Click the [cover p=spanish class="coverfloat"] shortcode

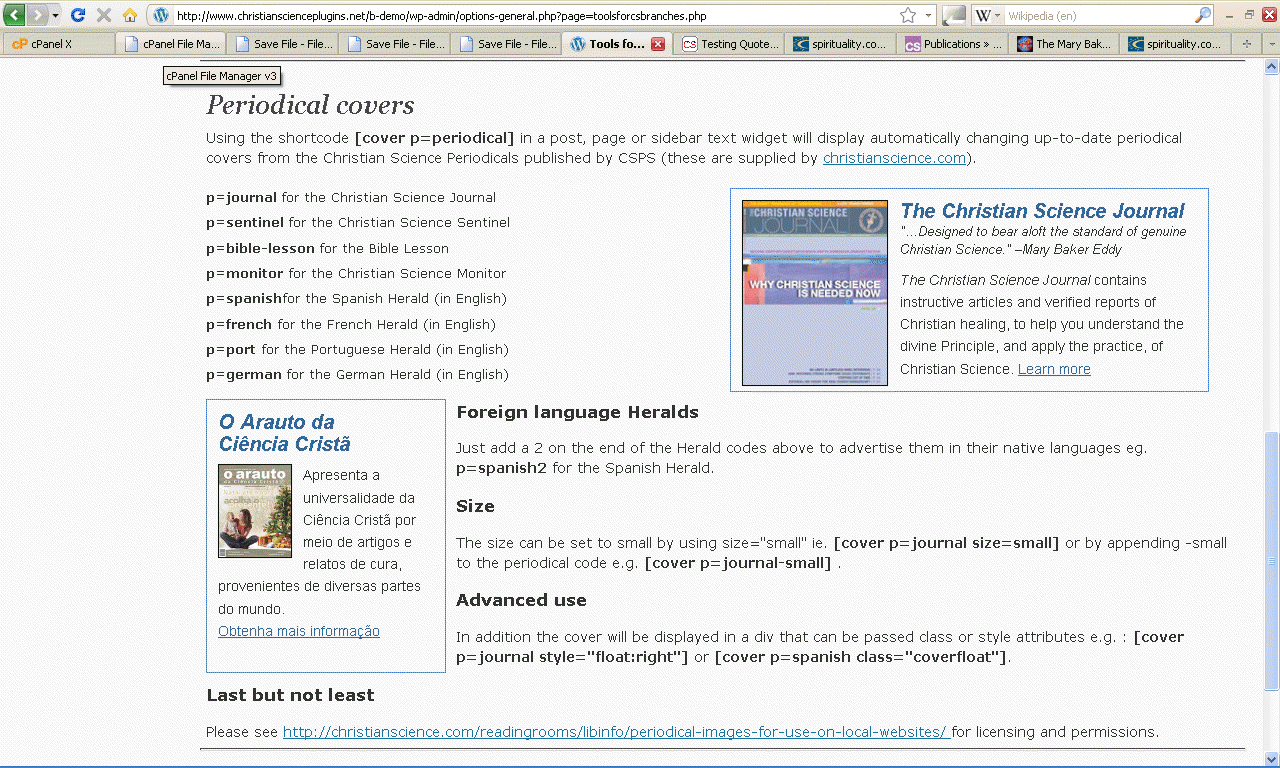click(x=862, y=657)
